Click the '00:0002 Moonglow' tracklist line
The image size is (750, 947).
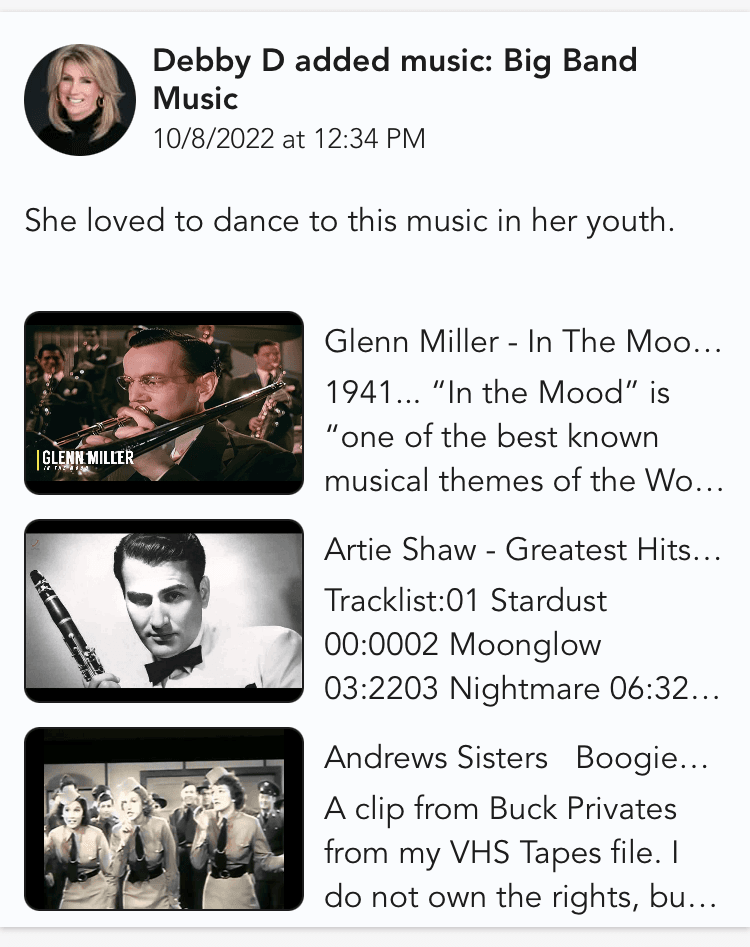463,644
